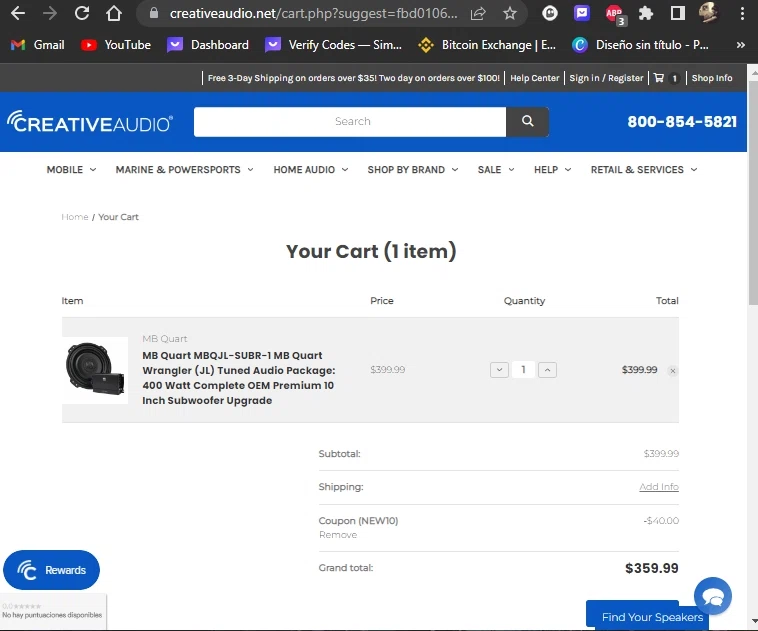Call the 800-854-5821 phone number
This screenshot has width=758, height=631.
point(682,122)
